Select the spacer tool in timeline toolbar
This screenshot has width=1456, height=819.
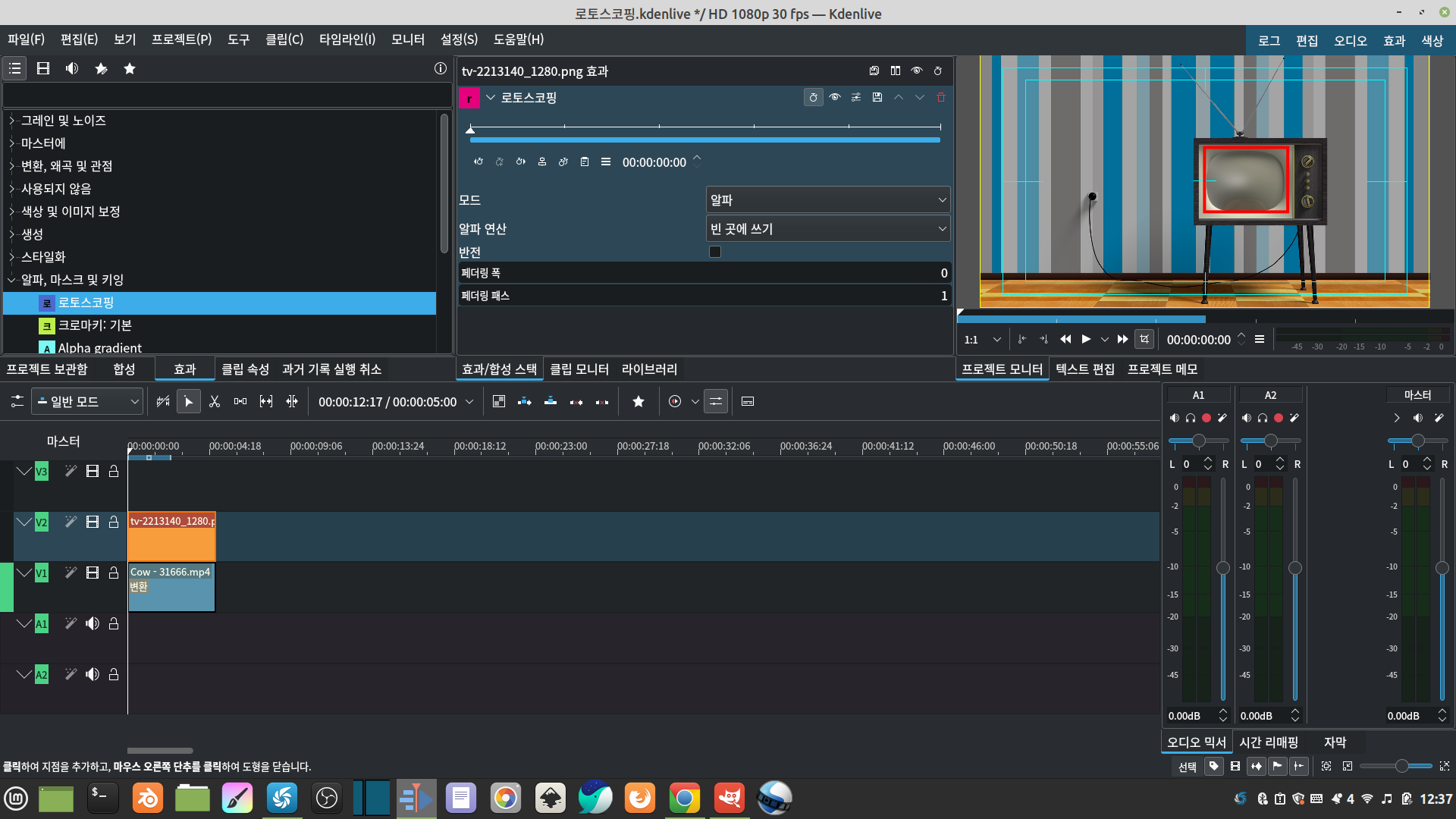(x=240, y=401)
